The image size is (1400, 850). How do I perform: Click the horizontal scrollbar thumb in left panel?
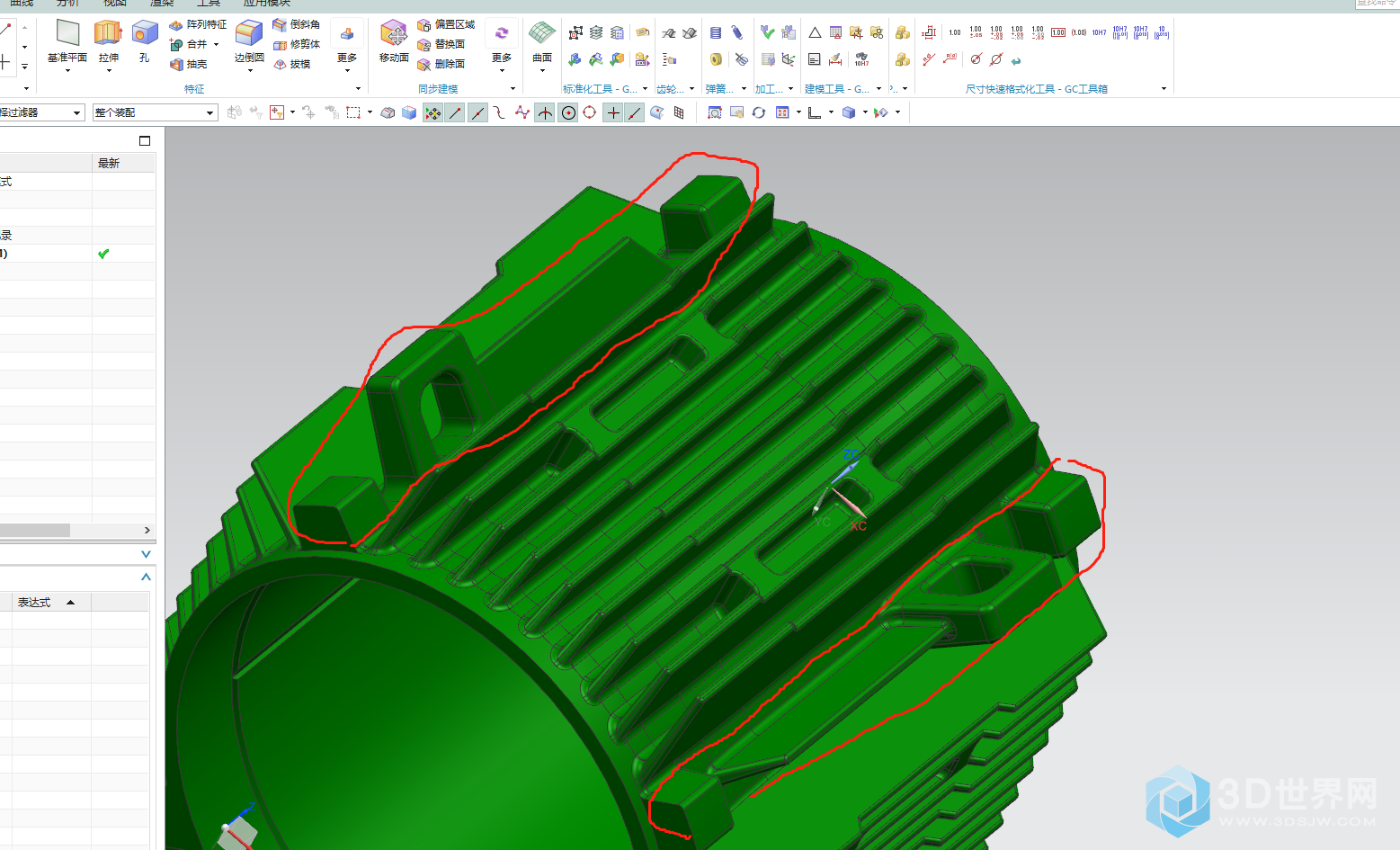[35, 530]
